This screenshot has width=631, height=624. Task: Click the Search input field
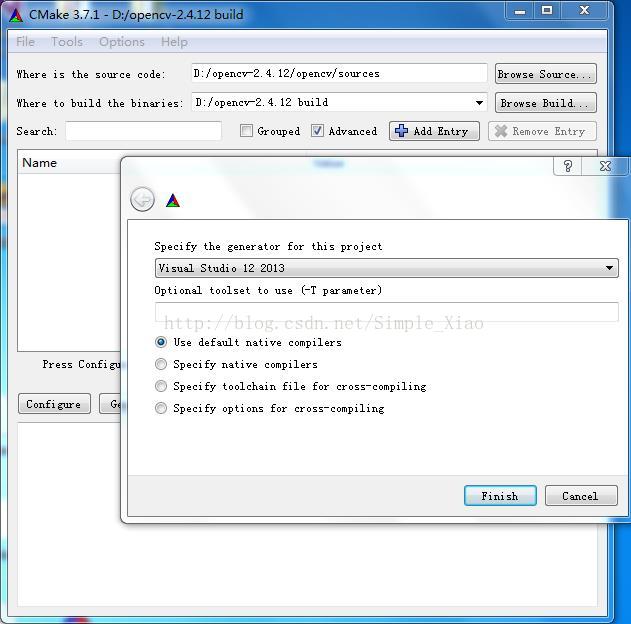[x=144, y=131]
